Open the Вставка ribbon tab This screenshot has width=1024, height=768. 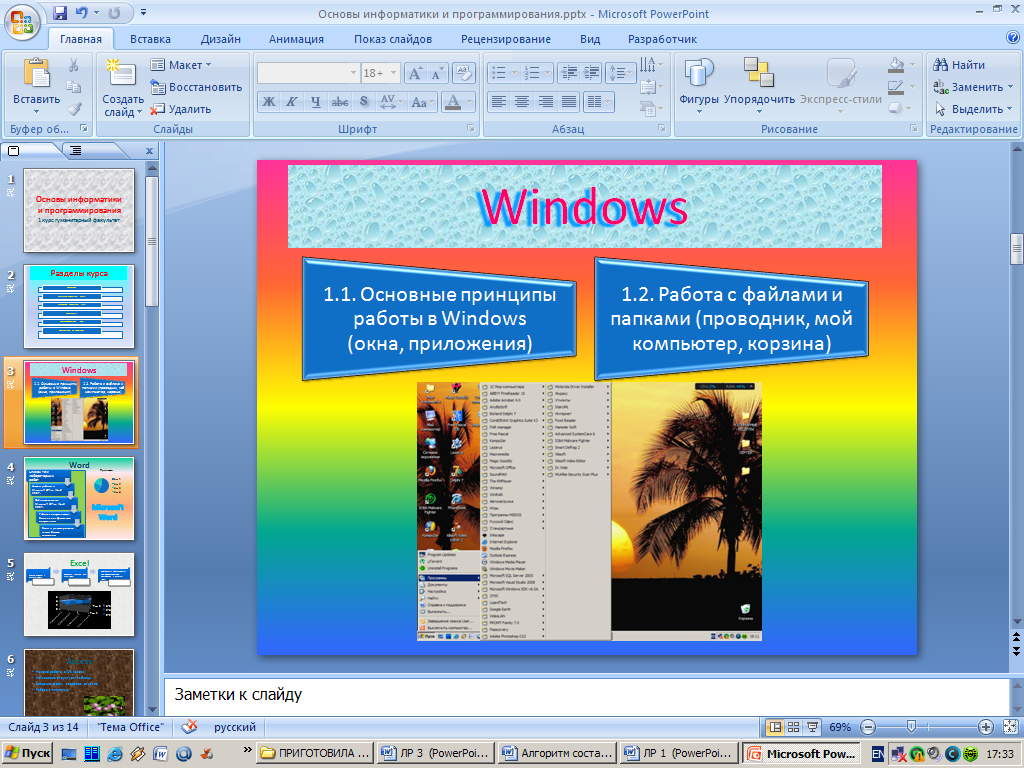click(x=150, y=39)
